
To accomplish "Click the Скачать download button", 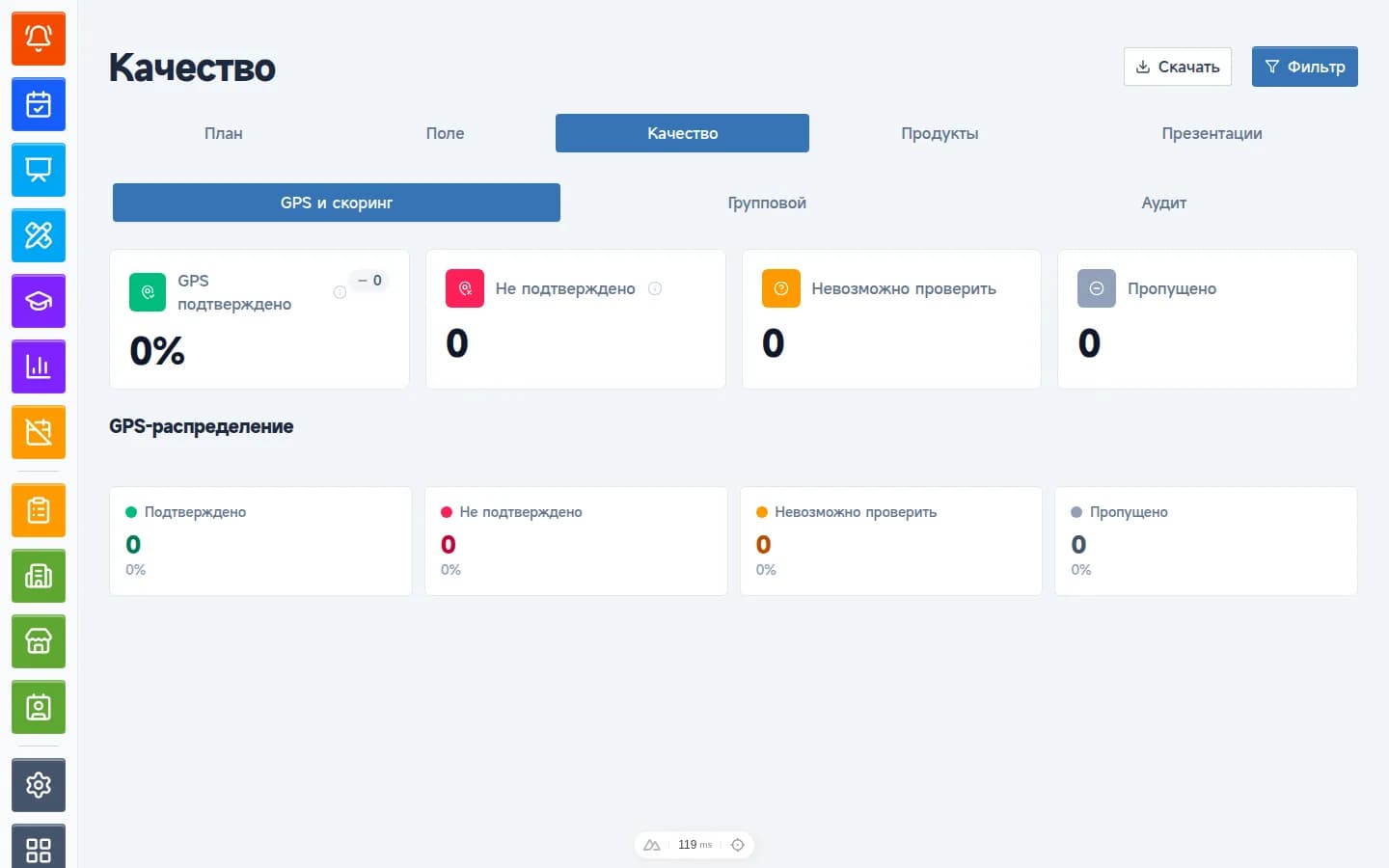I will click(1178, 67).
